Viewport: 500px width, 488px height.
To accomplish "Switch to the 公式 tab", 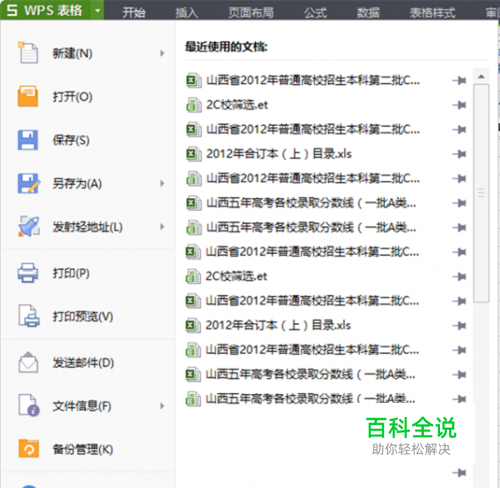I will pyautogui.click(x=315, y=13).
